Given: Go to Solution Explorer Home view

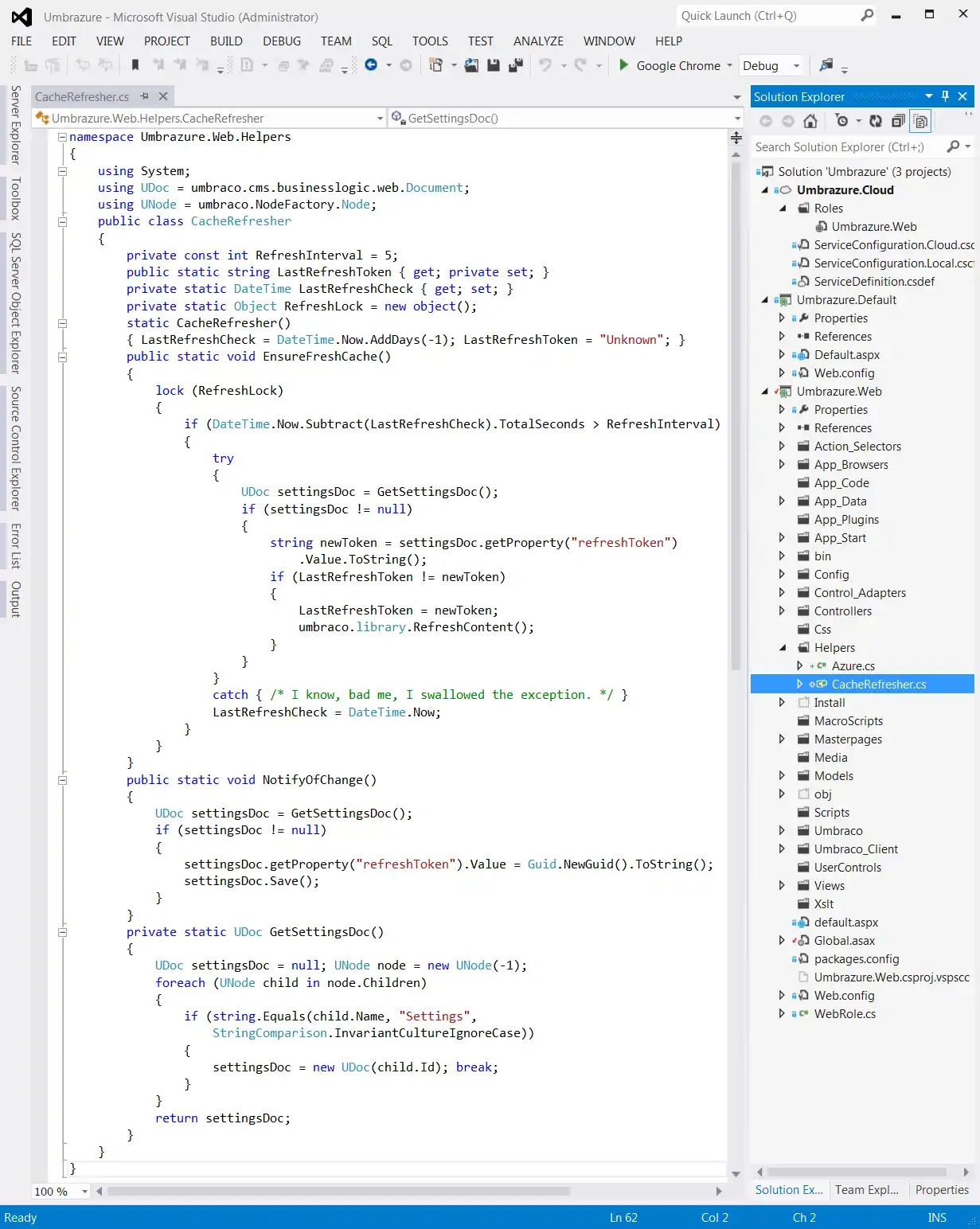Looking at the screenshot, I should pos(810,121).
